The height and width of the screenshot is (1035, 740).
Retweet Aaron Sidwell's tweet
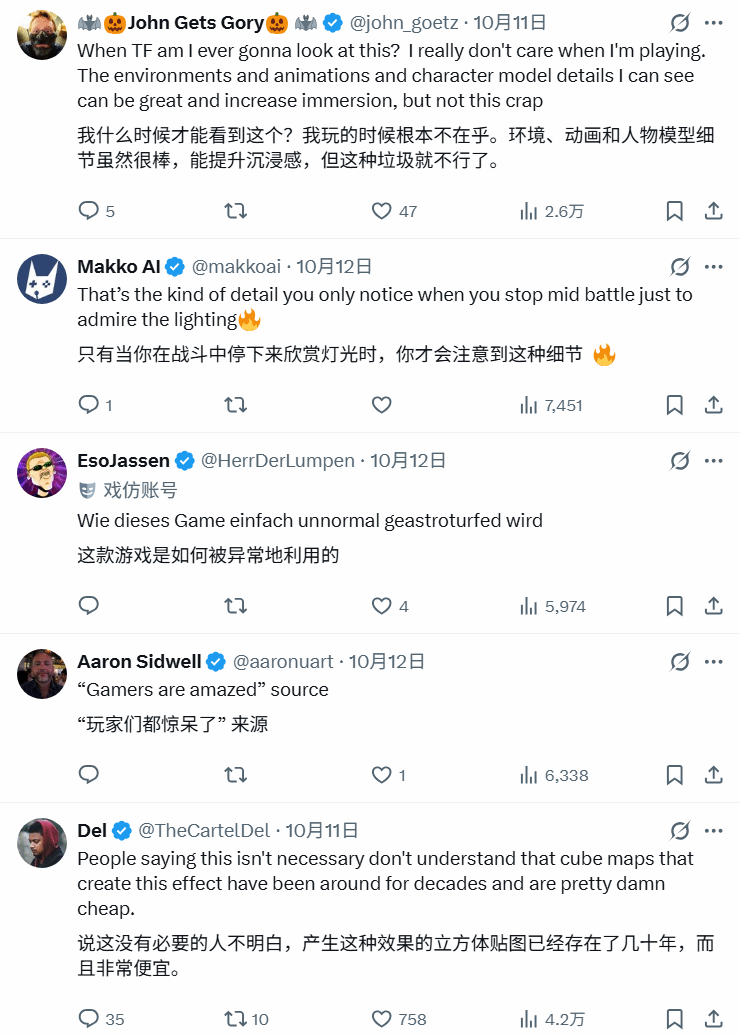click(x=235, y=775)
